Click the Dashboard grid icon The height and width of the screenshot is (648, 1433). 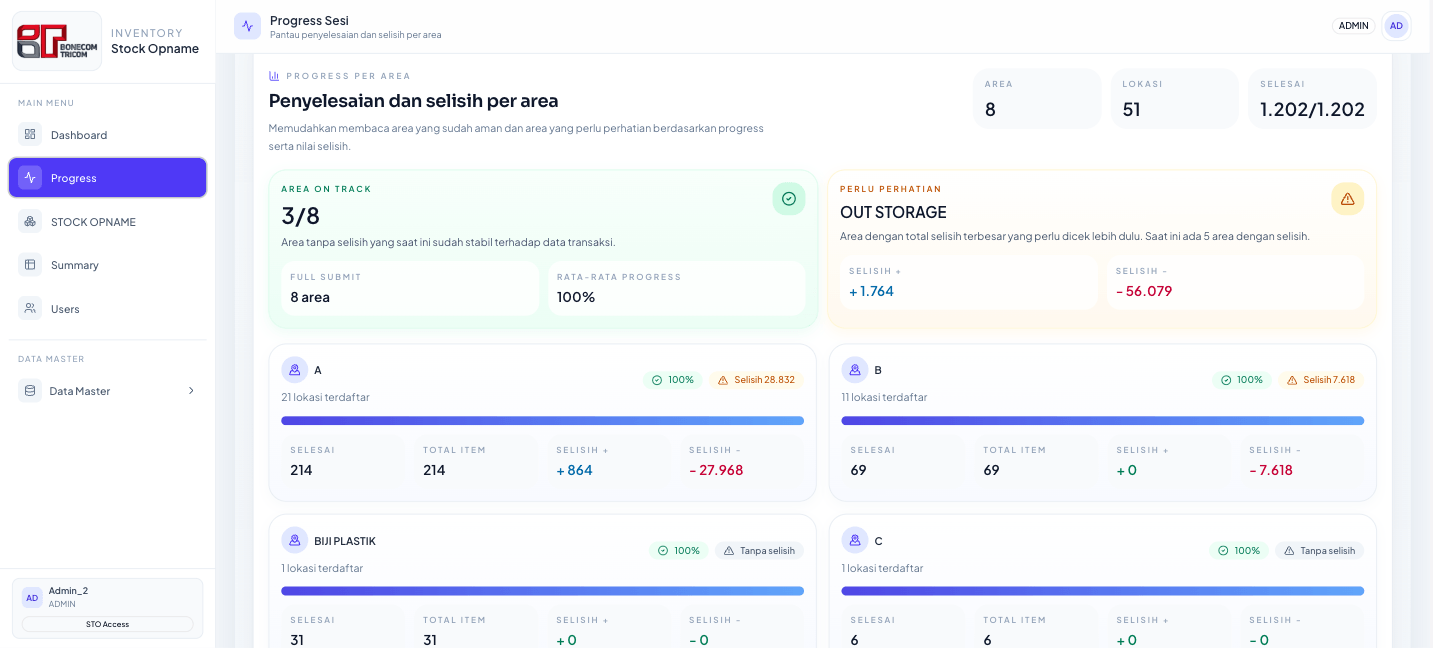(30, 134)
